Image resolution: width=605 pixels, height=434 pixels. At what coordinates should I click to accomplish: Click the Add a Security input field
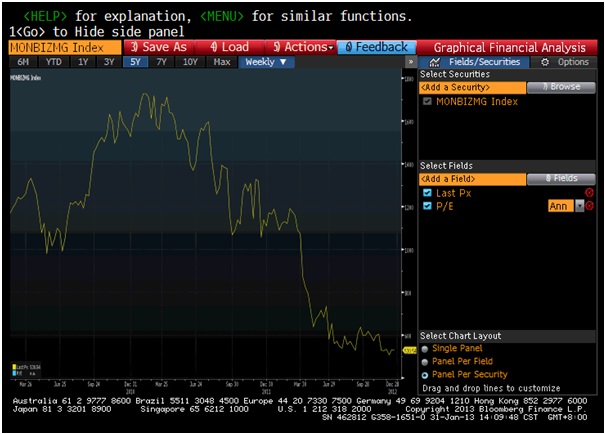pos(472,88)
